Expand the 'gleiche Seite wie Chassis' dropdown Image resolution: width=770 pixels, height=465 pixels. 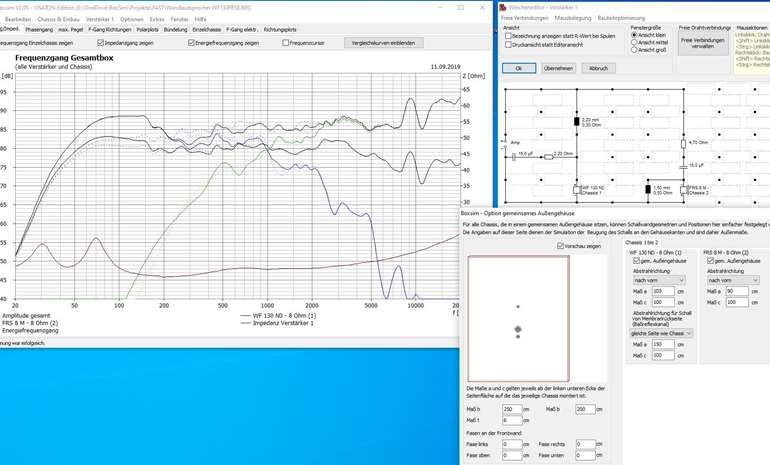(659, 333)
